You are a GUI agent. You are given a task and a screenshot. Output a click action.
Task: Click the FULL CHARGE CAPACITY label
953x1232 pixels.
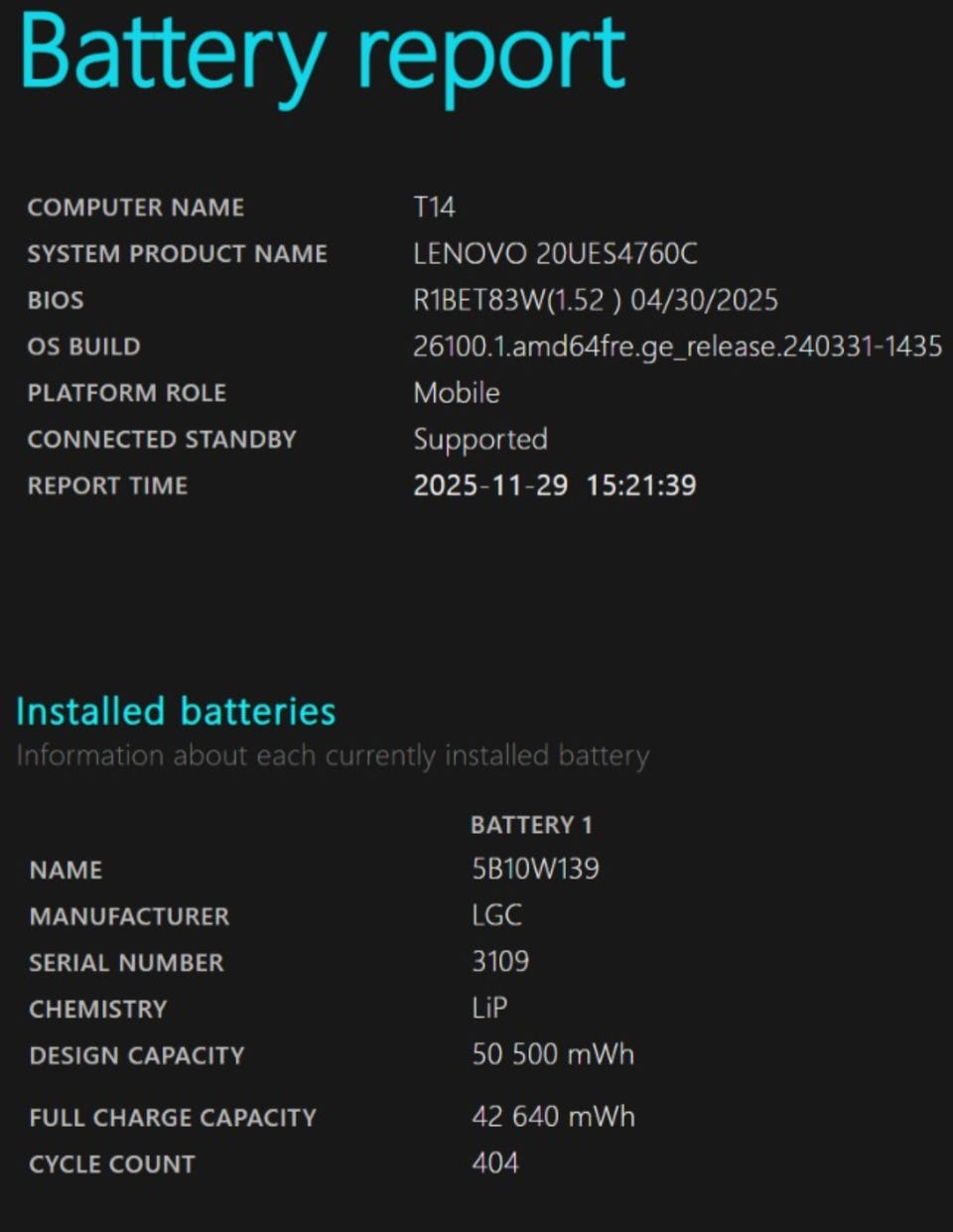[x=173, y=1118]
